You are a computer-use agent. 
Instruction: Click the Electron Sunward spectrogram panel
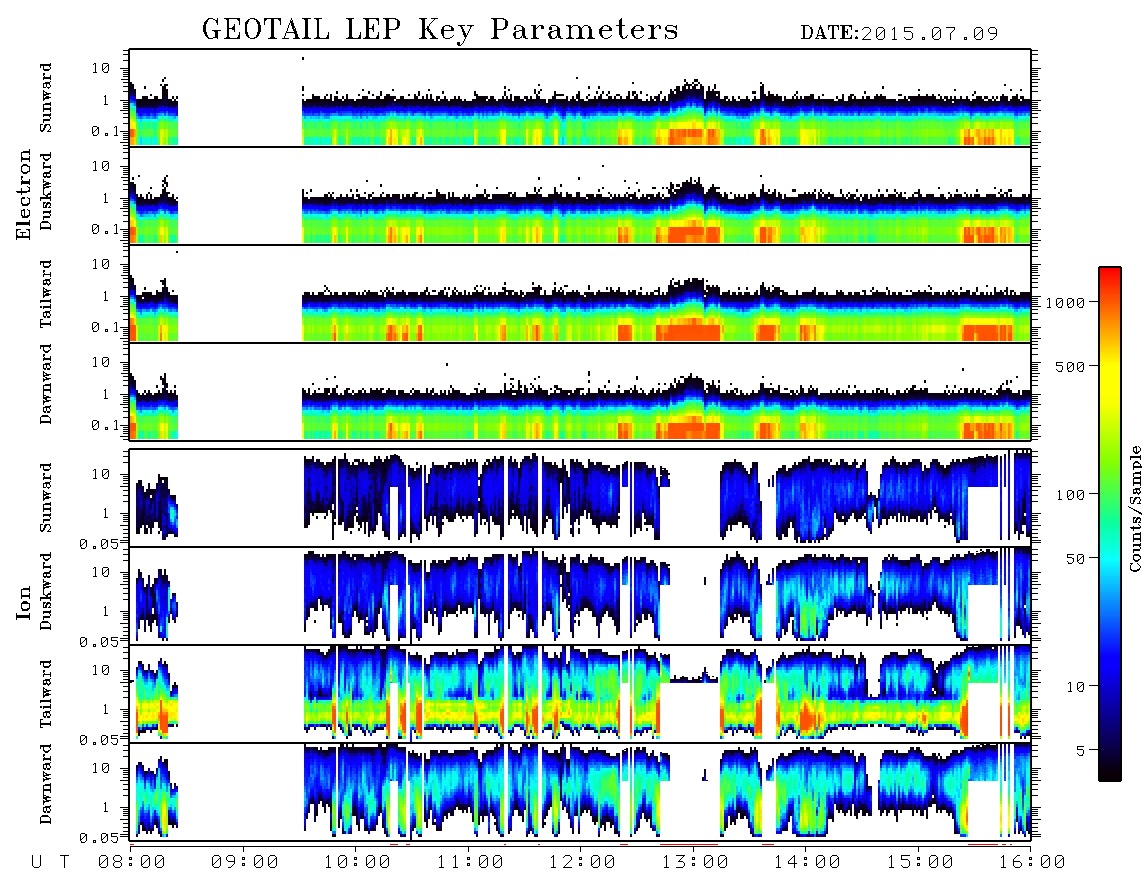click(x=580, y=98)
